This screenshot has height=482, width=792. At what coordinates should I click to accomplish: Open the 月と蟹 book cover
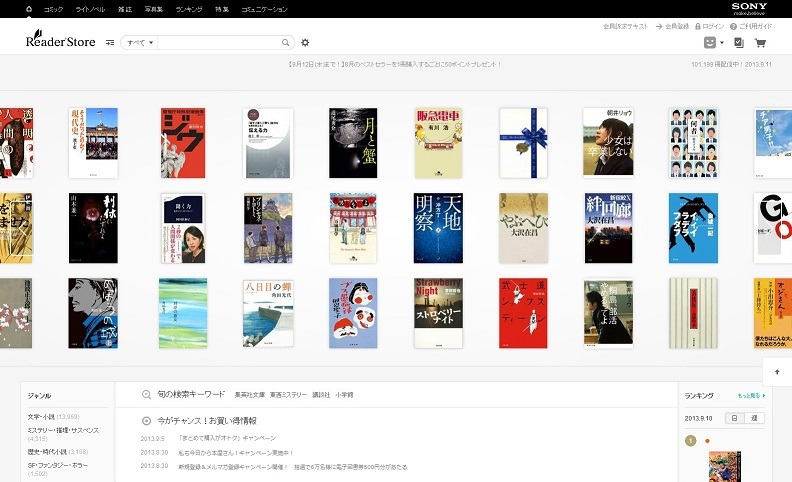pos(353,143)
